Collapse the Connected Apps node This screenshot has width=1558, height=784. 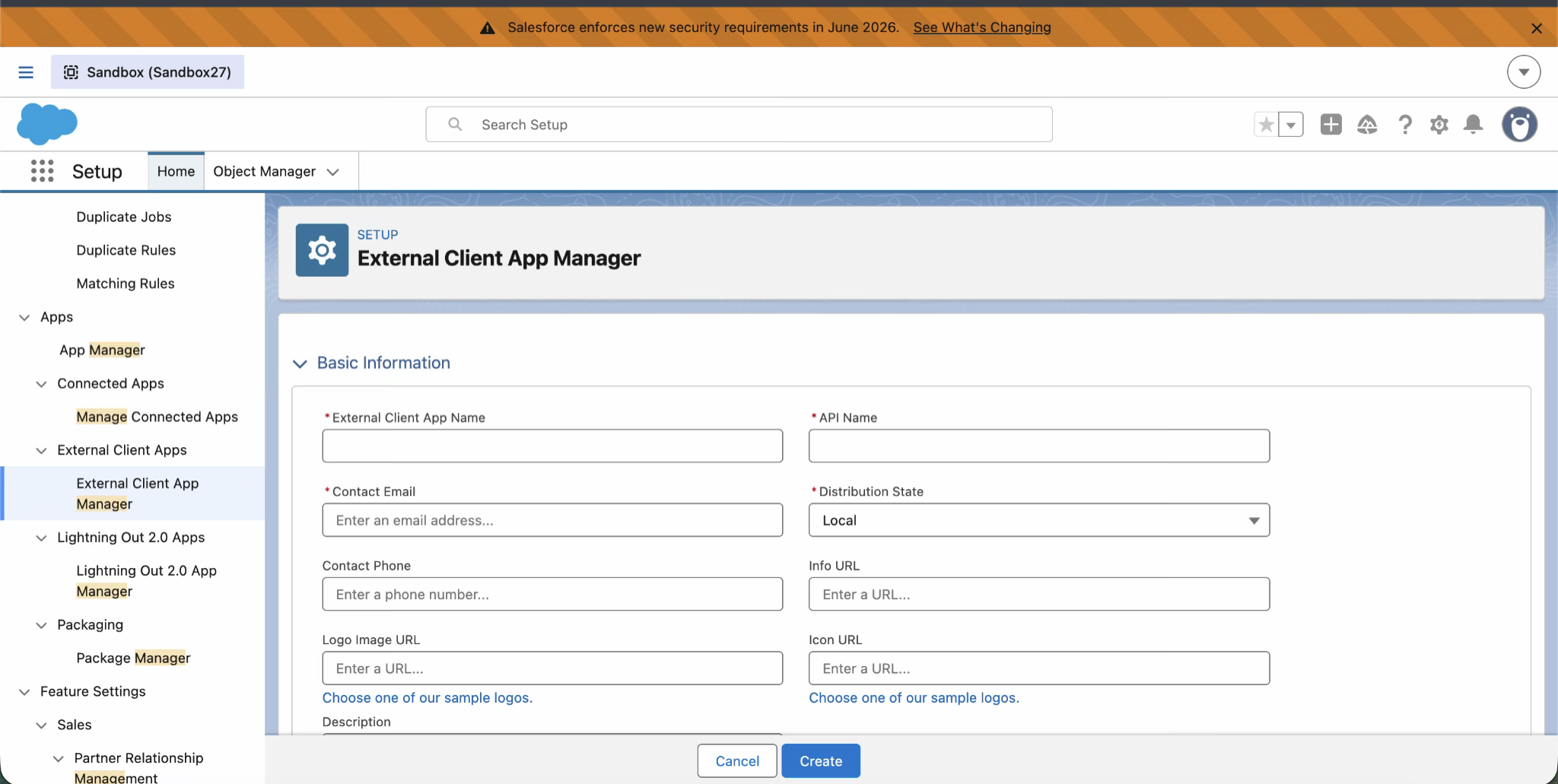[x=41, y=384]
